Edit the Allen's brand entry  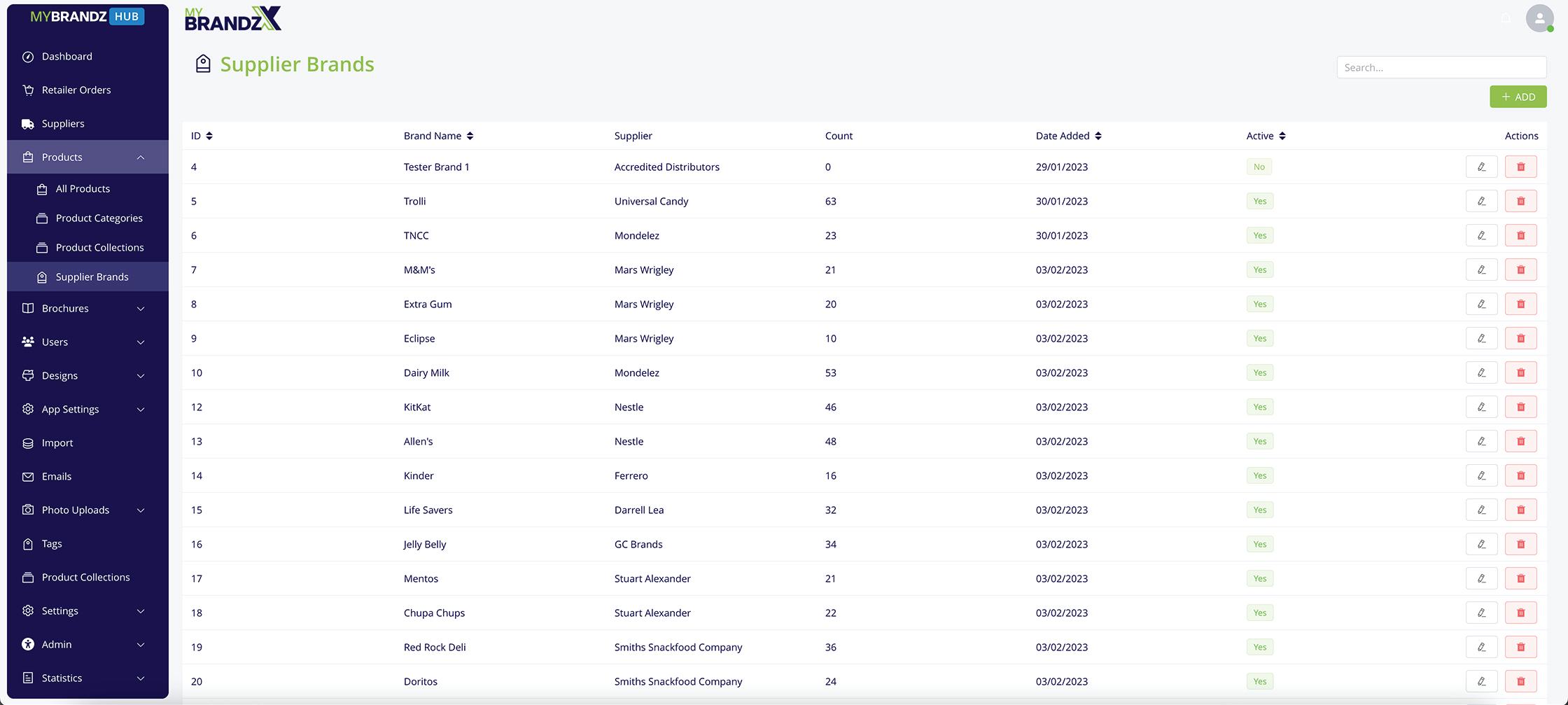1481,441
